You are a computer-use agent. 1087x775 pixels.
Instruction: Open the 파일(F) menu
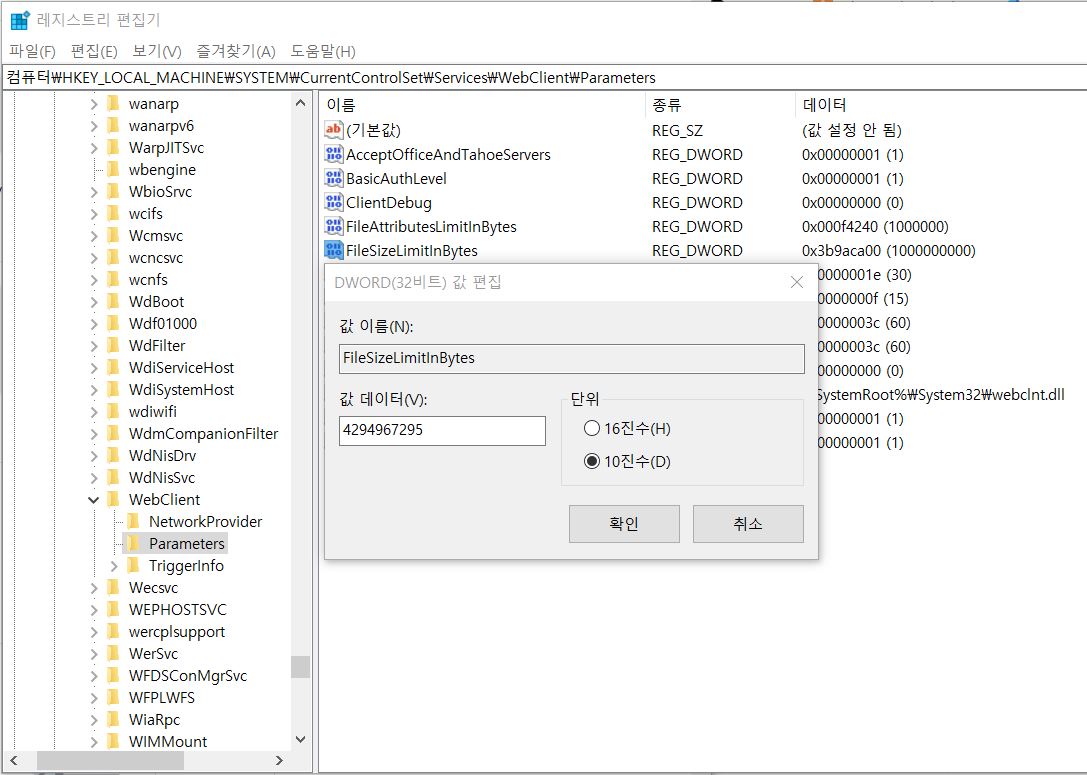coord(32,51)
